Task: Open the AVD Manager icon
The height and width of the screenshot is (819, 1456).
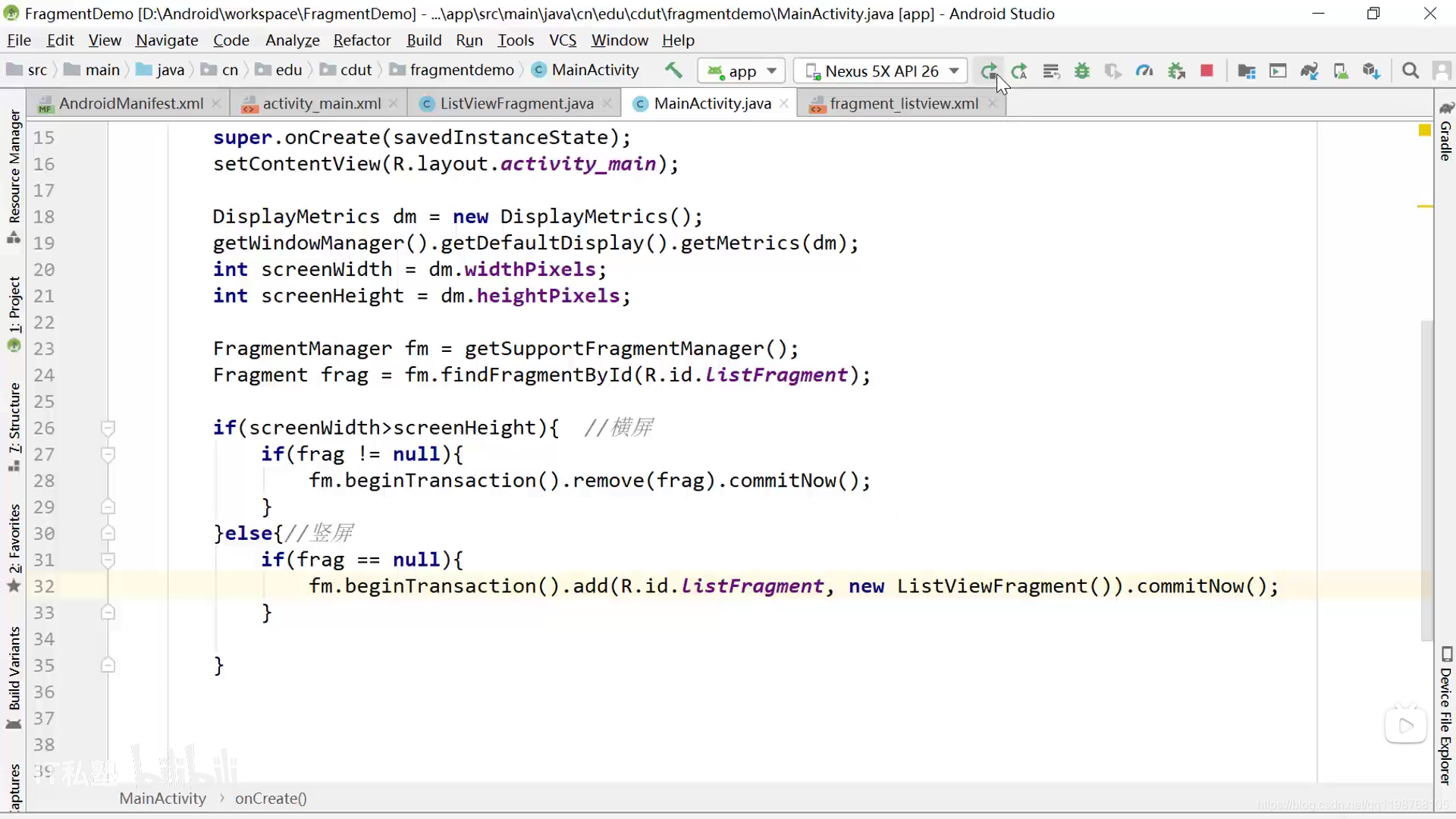Action: coord(1341,71)
